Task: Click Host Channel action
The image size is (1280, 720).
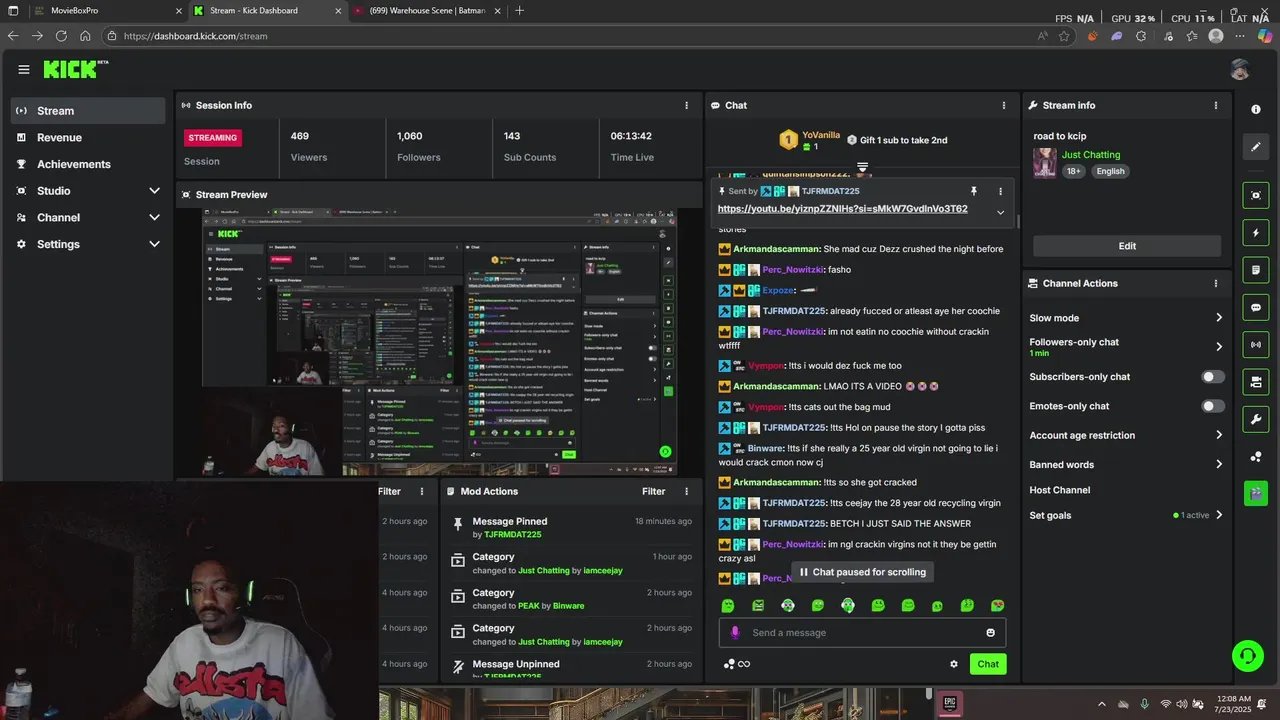Action: pos(1059,490)
